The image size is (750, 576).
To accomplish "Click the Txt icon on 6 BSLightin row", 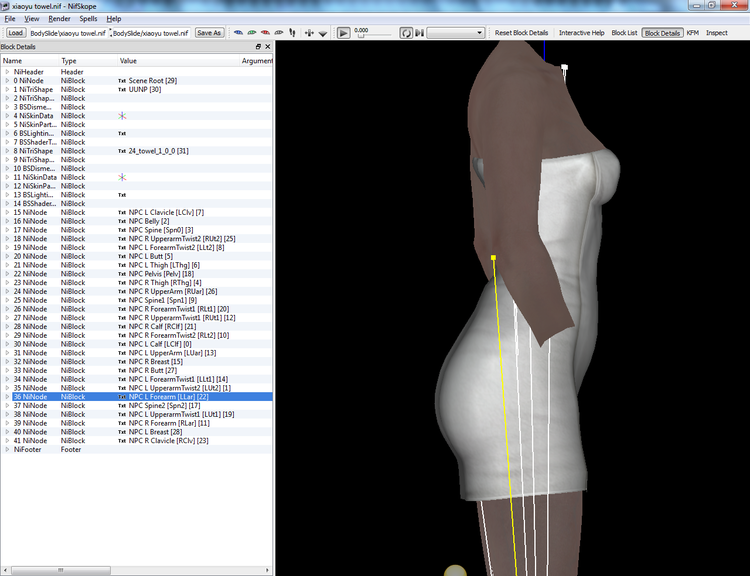I will point(122,133).
